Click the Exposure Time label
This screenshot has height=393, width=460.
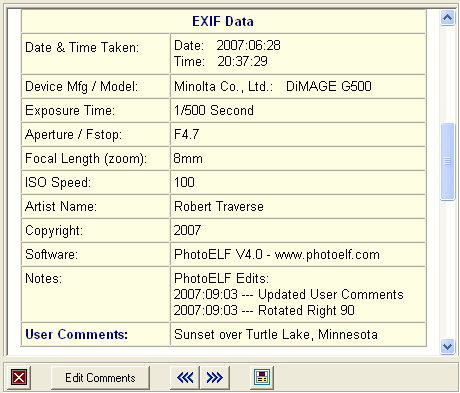click(x=70, y=110)
